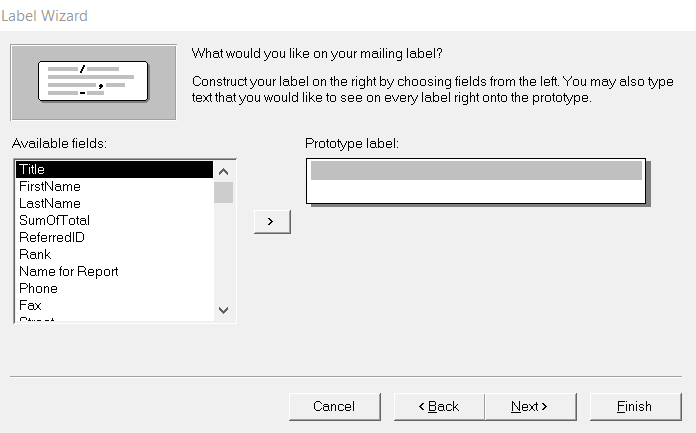Click Finish to complete the wizard
696x433 pixels.
click(x=634, y=406)
